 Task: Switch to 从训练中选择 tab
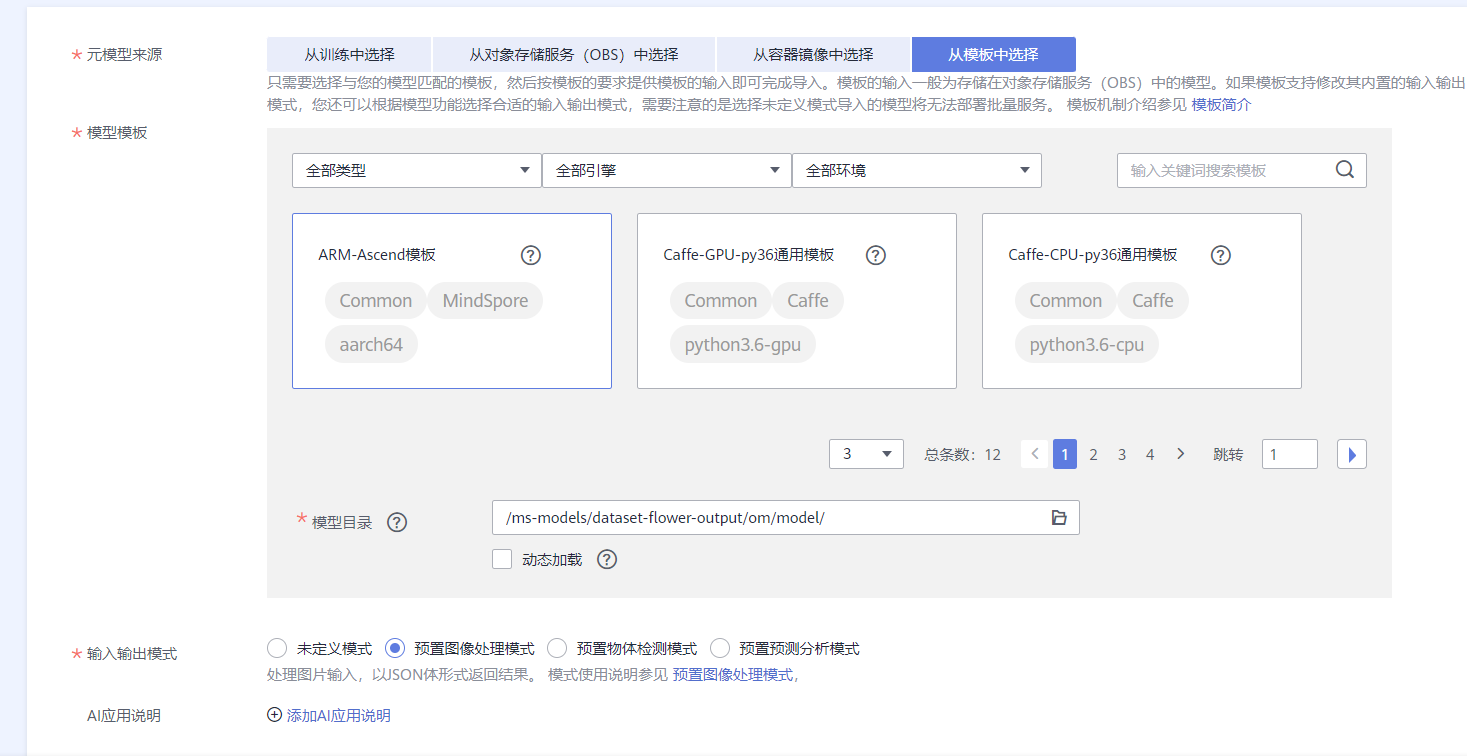(349, 55)
